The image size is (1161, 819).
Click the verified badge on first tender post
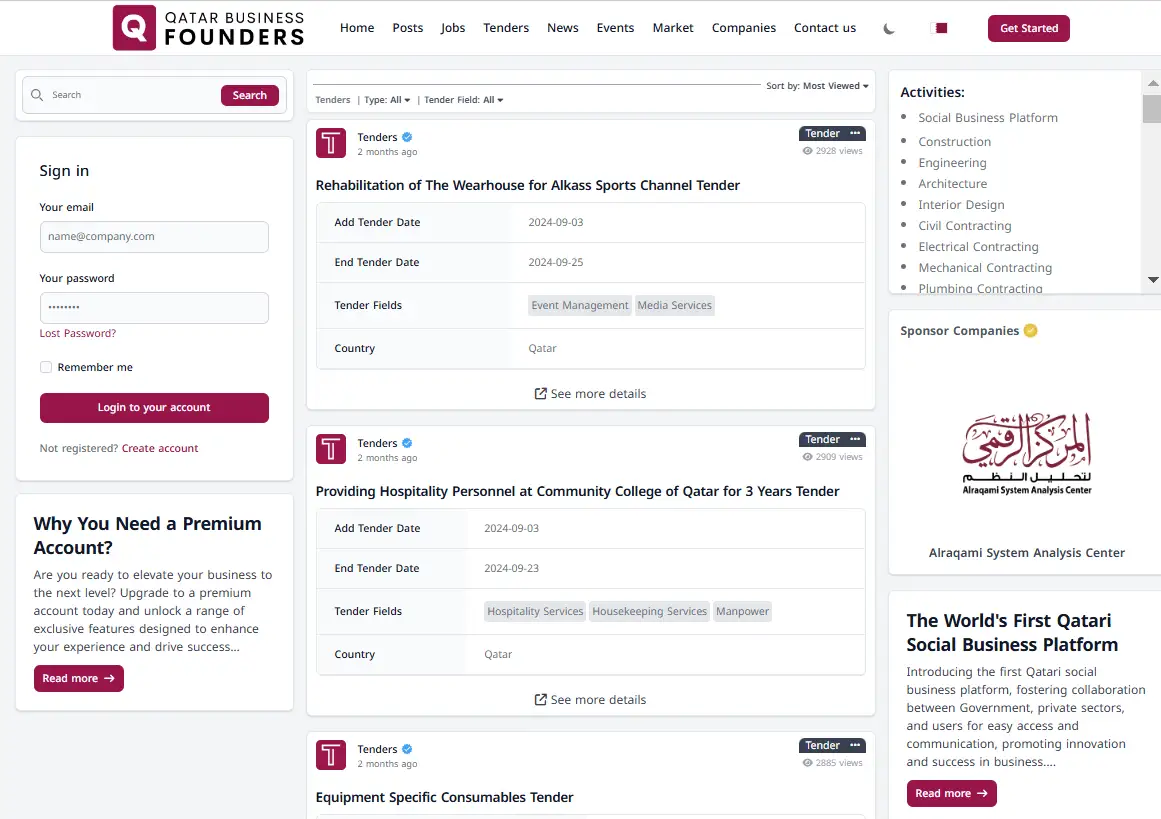[x=408, y=137]
